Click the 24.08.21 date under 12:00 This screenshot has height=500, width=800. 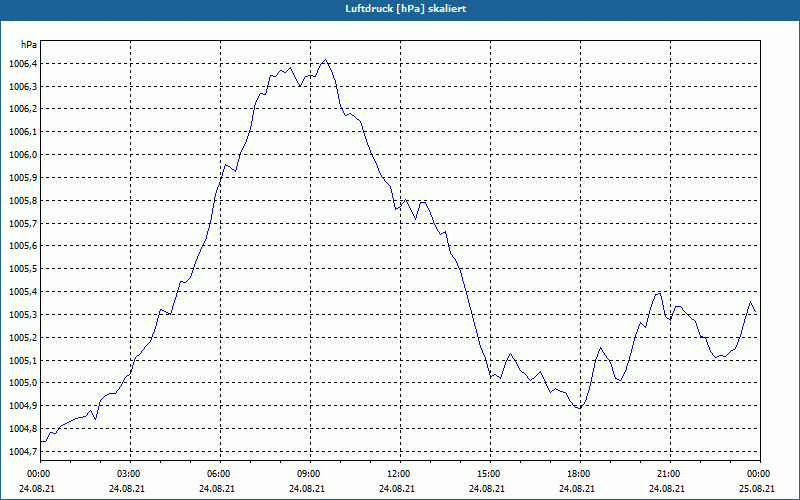(x=397, y=489)
